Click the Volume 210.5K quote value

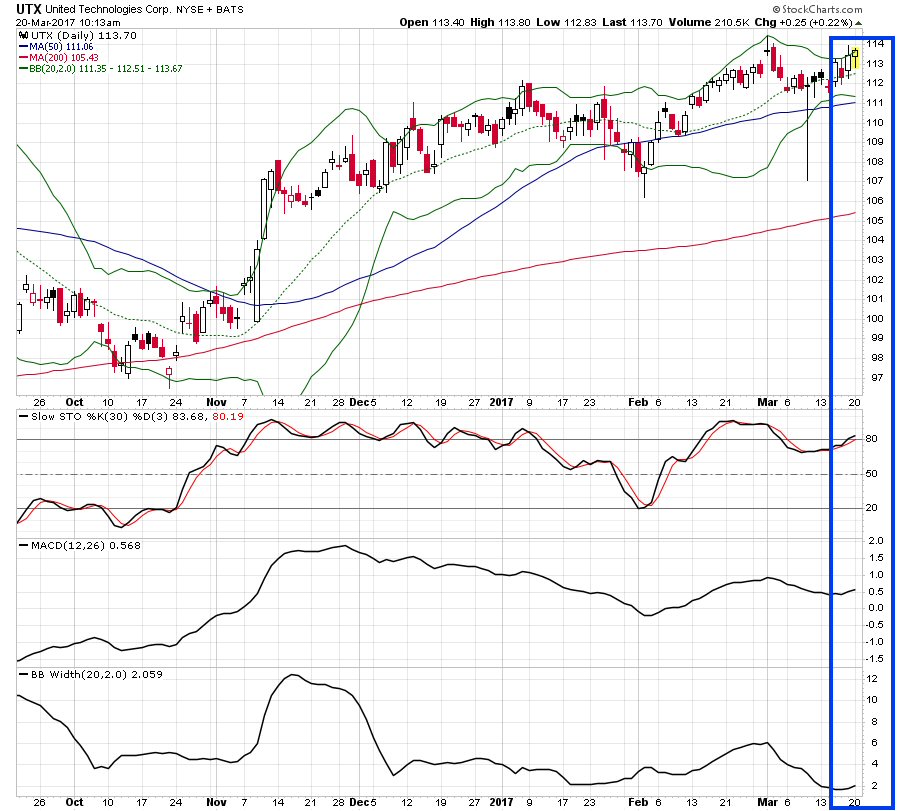(709, 22)
